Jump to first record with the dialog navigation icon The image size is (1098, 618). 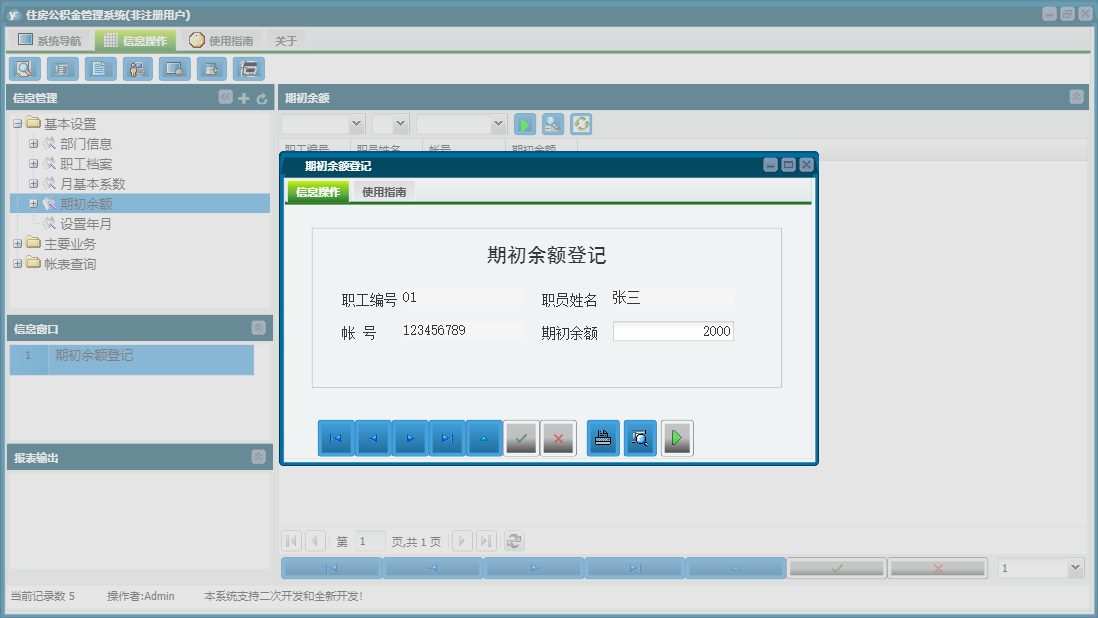[x=335, y=438]
